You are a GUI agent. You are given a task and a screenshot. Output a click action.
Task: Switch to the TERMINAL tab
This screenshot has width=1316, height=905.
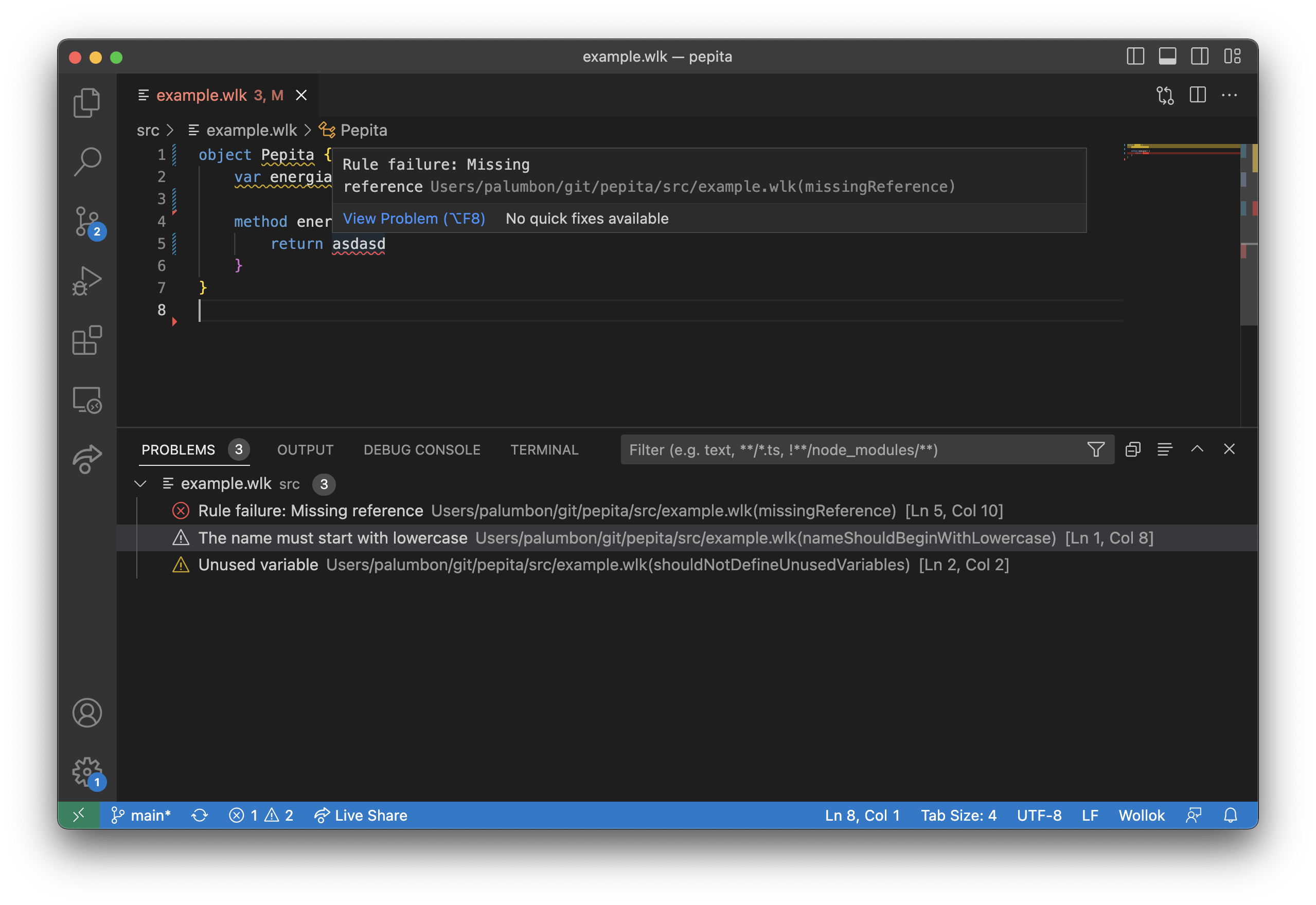pos(544,449)
